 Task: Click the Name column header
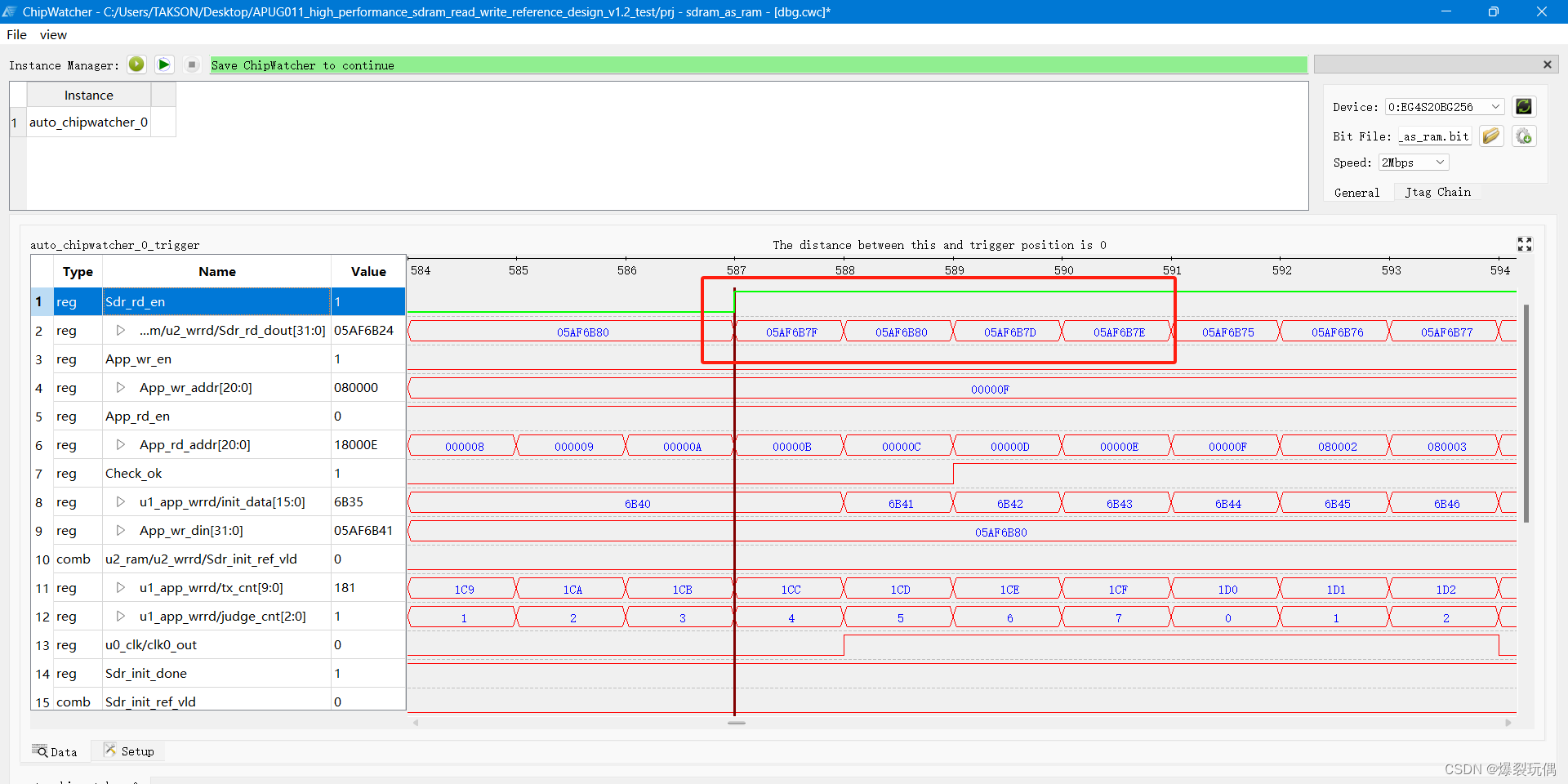coord(217,272)
